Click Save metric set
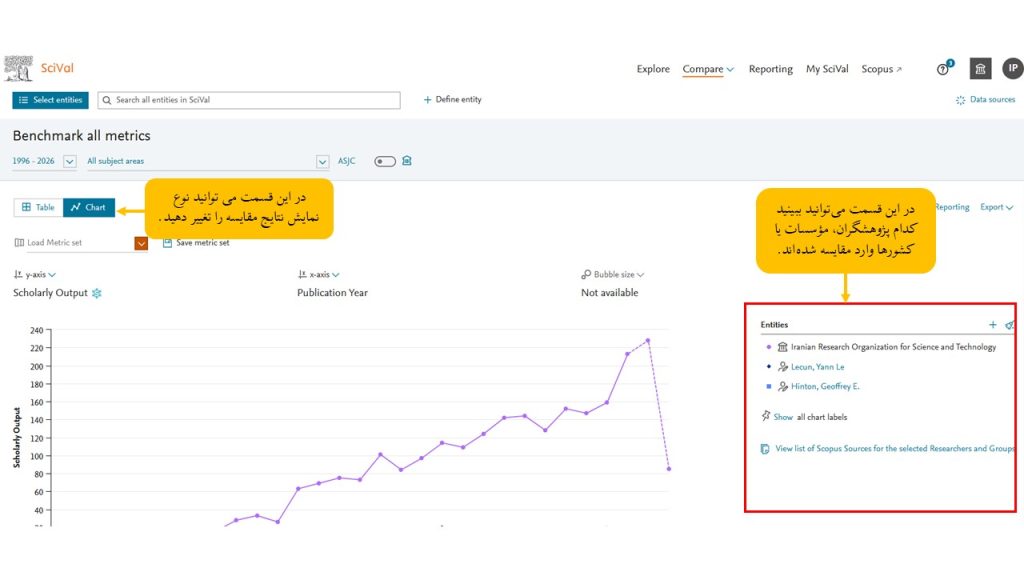Viewport: 1024px width, 576px height. click(202, 242)
